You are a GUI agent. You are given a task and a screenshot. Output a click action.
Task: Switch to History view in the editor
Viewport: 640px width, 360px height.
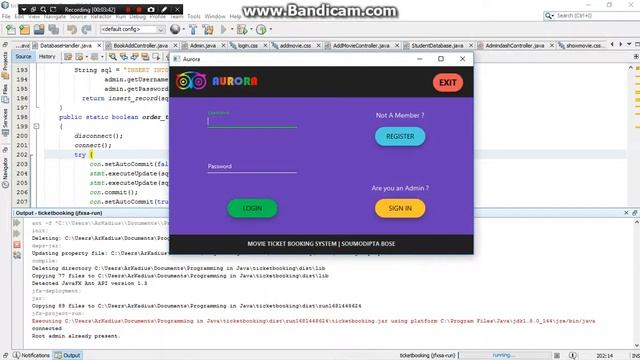(x=47, y=56)
